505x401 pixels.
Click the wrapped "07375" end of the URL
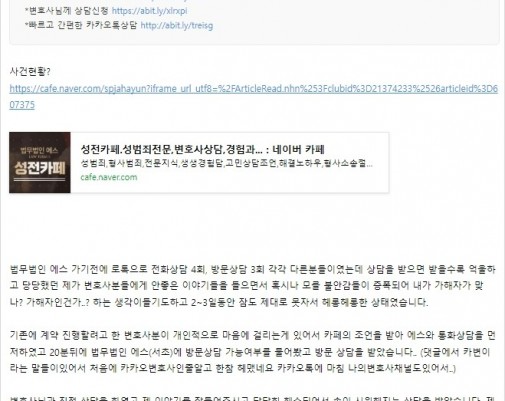(22, 105)
